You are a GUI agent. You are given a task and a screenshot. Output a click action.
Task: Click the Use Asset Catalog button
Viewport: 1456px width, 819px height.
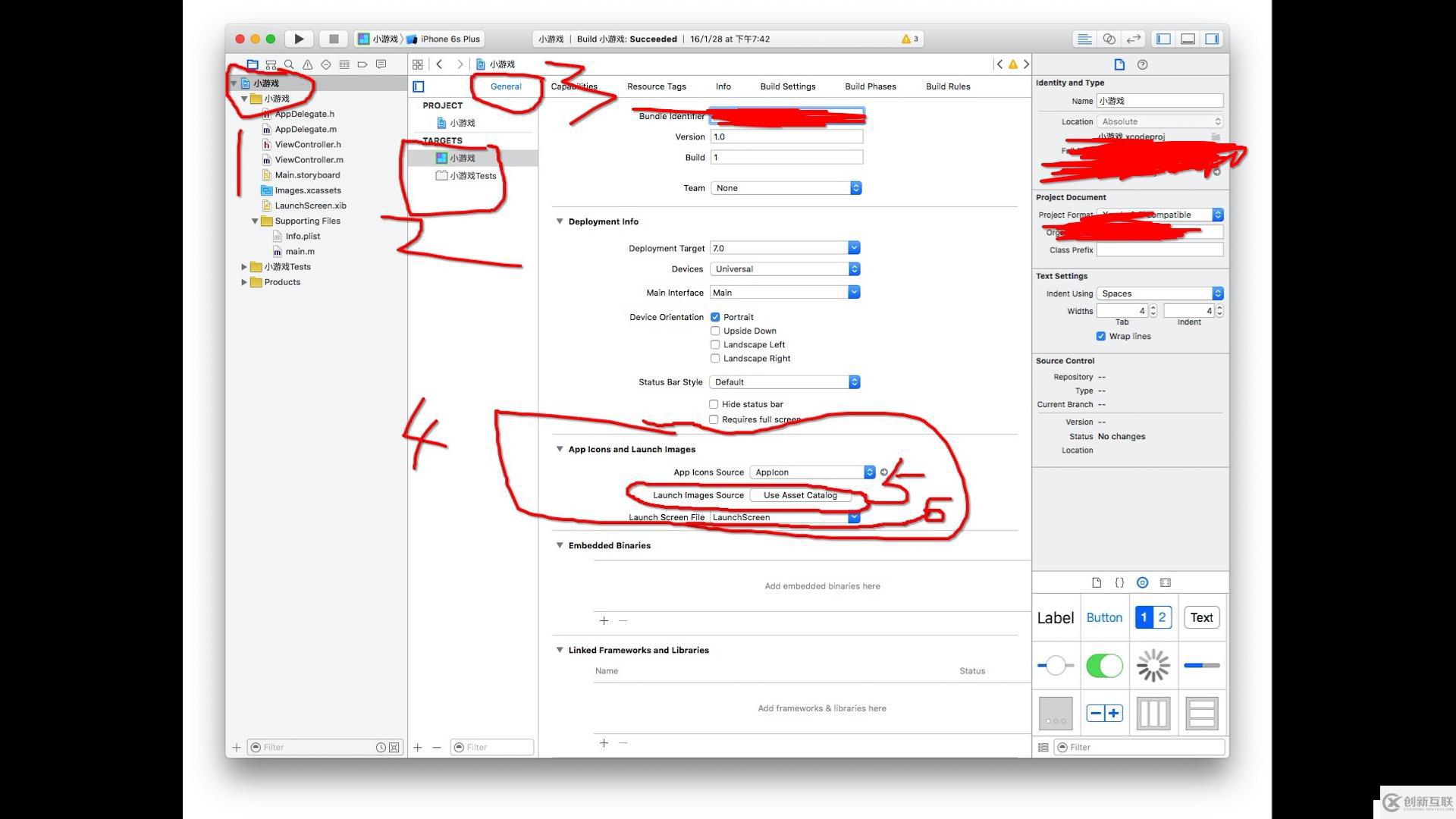800,495
